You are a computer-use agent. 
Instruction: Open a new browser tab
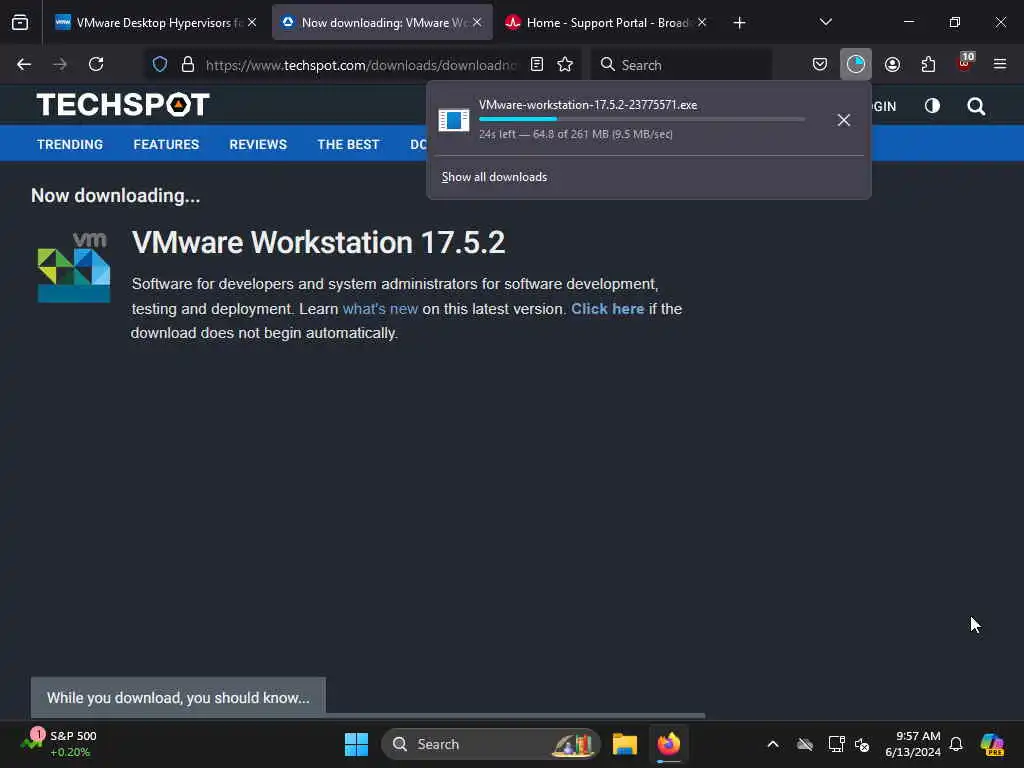739,23
